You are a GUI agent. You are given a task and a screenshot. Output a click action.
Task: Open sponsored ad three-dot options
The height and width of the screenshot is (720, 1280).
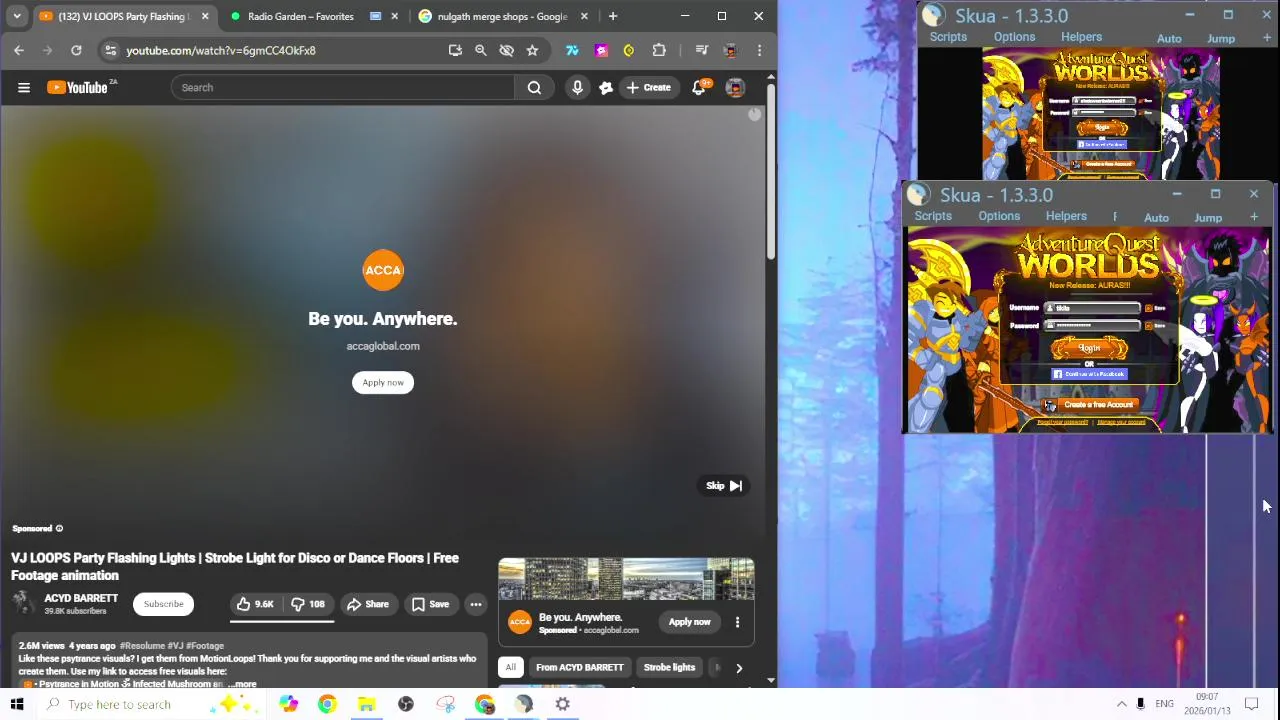(x=737, y=622)
